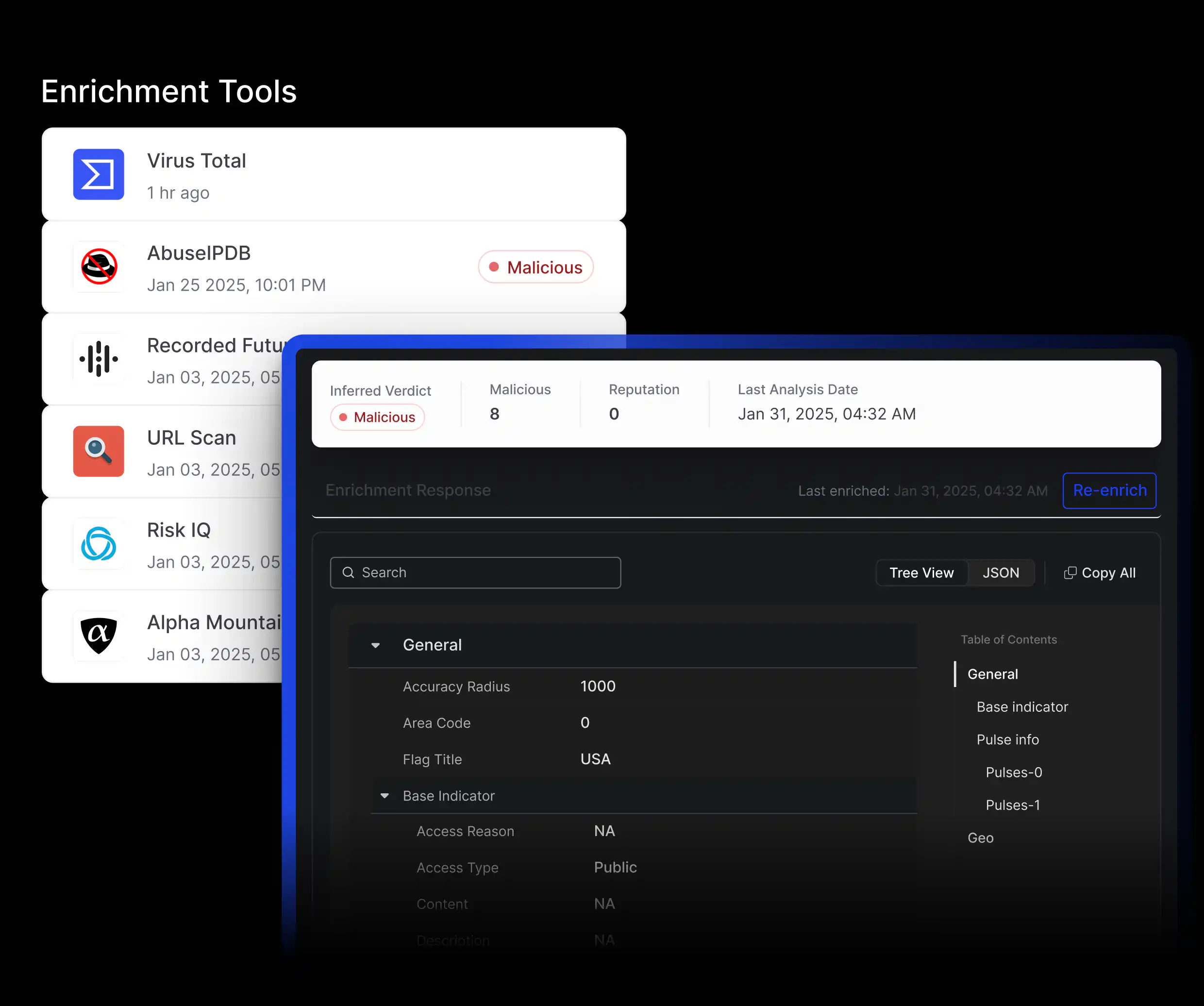Click the URL Scan magnifier icon
The image size is (1204, 1006).
click(99, 452)
